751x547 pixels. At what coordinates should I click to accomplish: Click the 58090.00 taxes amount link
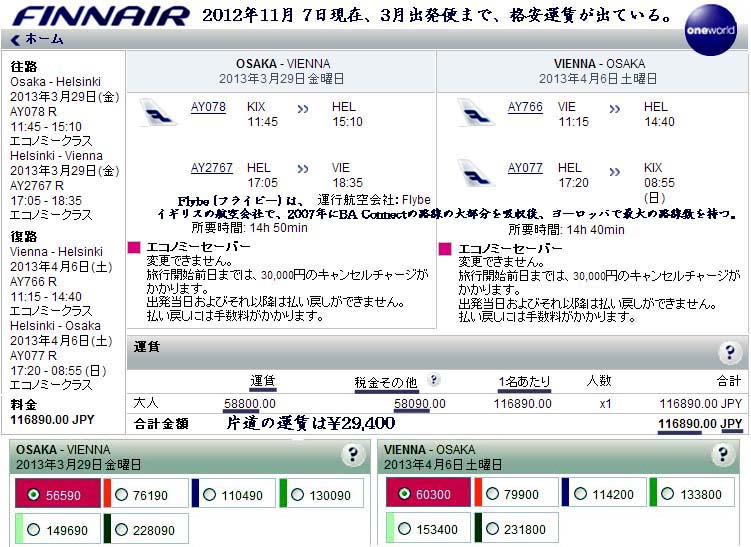pyautogui.click(x=420, y=404)
